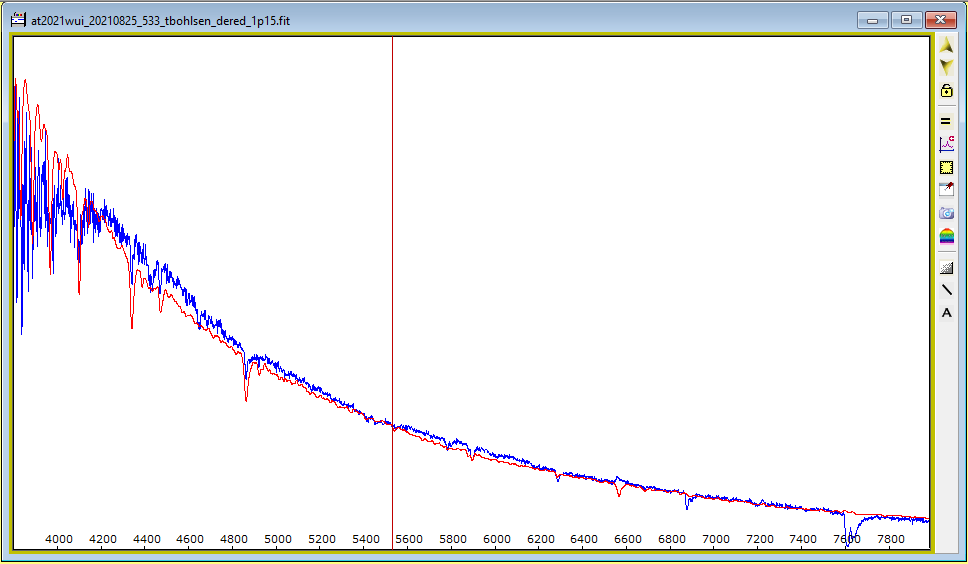
Task: Click the window system icon in title bar
Action: pyautogui.click(x=18, y=19)
